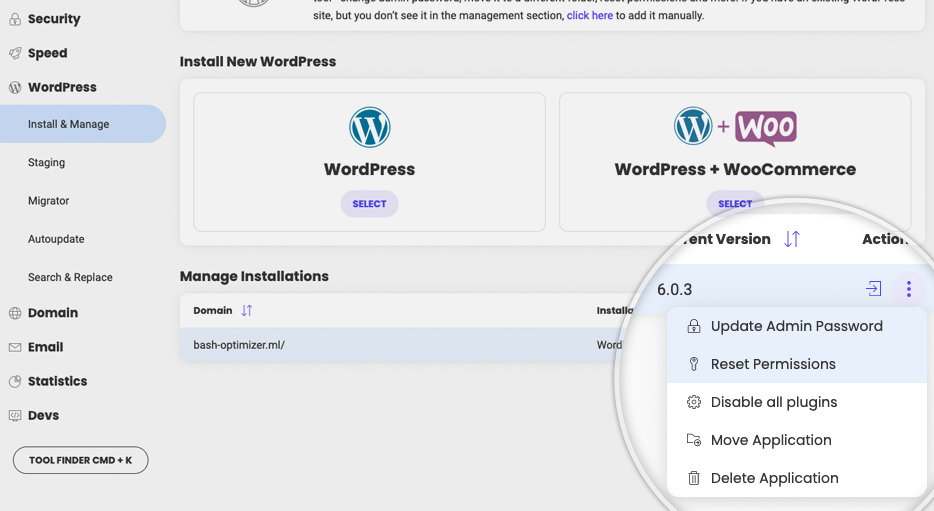This screenshot has width=934, height=511.
Task: Expand the Security section
Action: click(54, 19)
